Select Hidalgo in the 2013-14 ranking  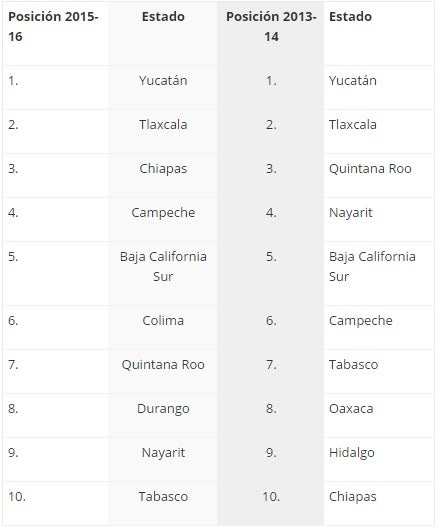tap(352, 453)
